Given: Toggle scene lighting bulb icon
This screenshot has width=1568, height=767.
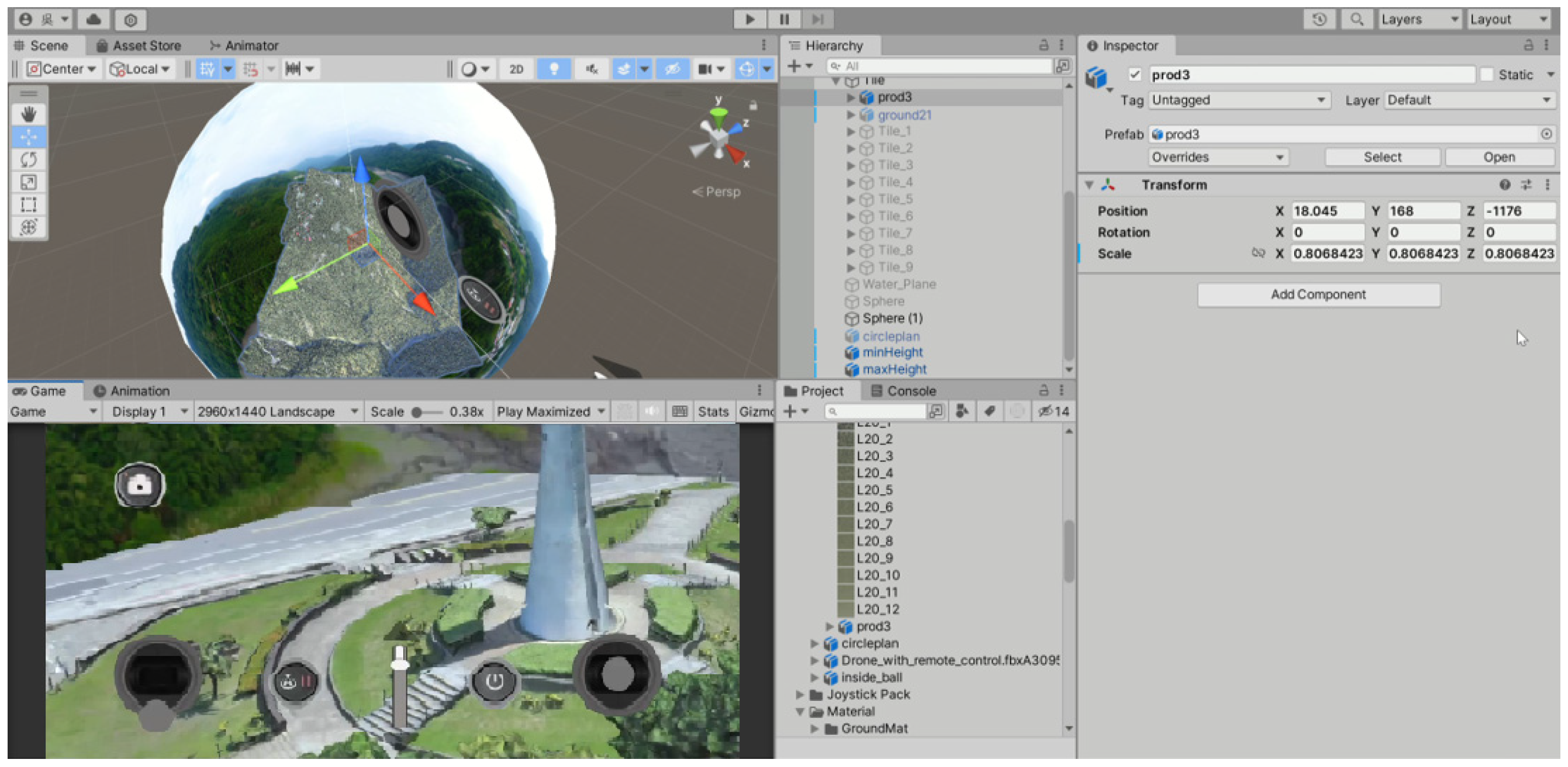Looking at the screenshot, I should tap(553, 69).
